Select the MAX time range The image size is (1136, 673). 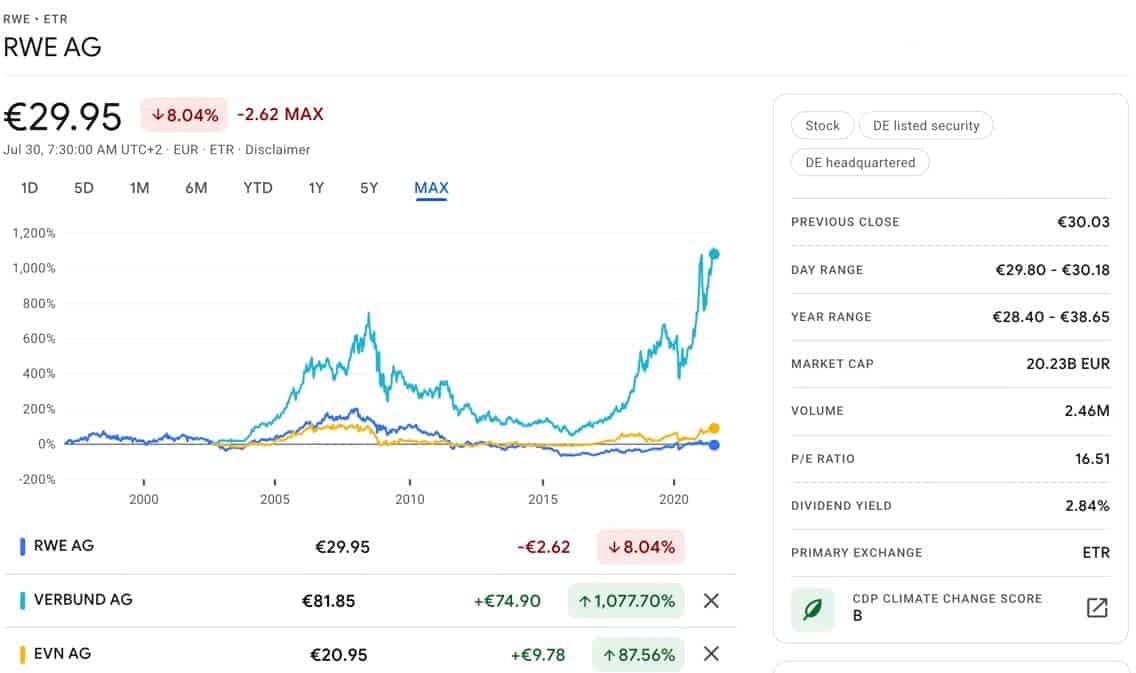pos(431,188)
